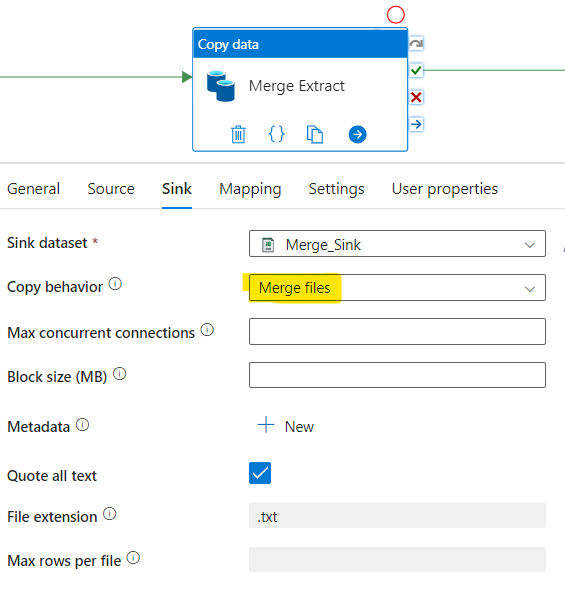Click the Quote all text label

pyautogui.click(x=52, y=476)
